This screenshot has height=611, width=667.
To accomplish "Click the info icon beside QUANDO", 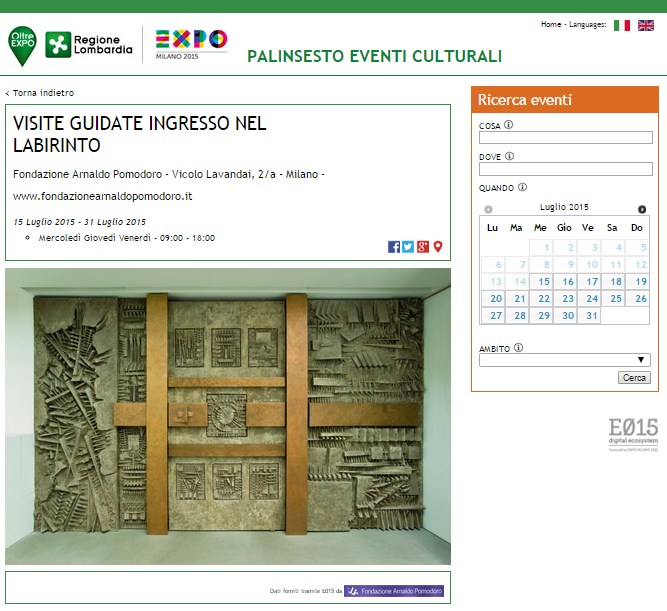I will click(x=523, y=187).
